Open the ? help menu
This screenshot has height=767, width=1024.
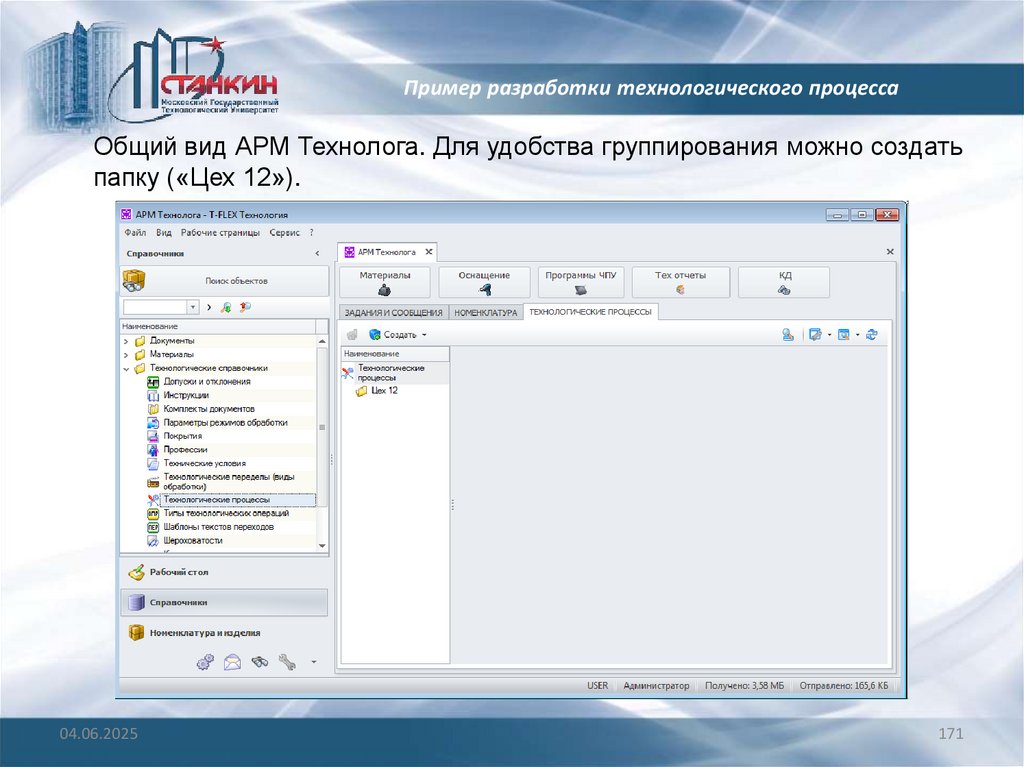click(x=312, y=233)
